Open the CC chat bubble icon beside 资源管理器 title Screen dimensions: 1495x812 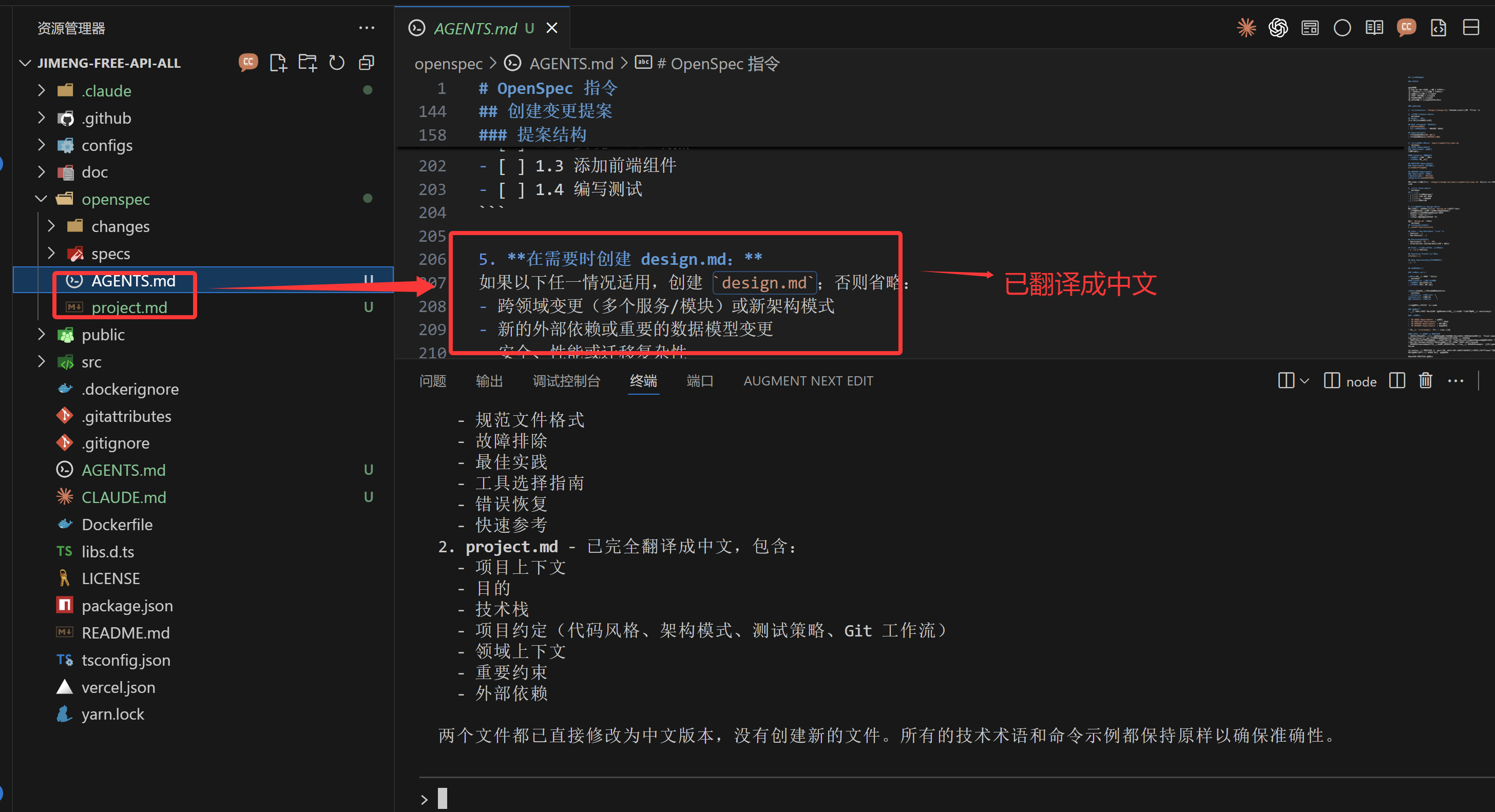point(248,63)
